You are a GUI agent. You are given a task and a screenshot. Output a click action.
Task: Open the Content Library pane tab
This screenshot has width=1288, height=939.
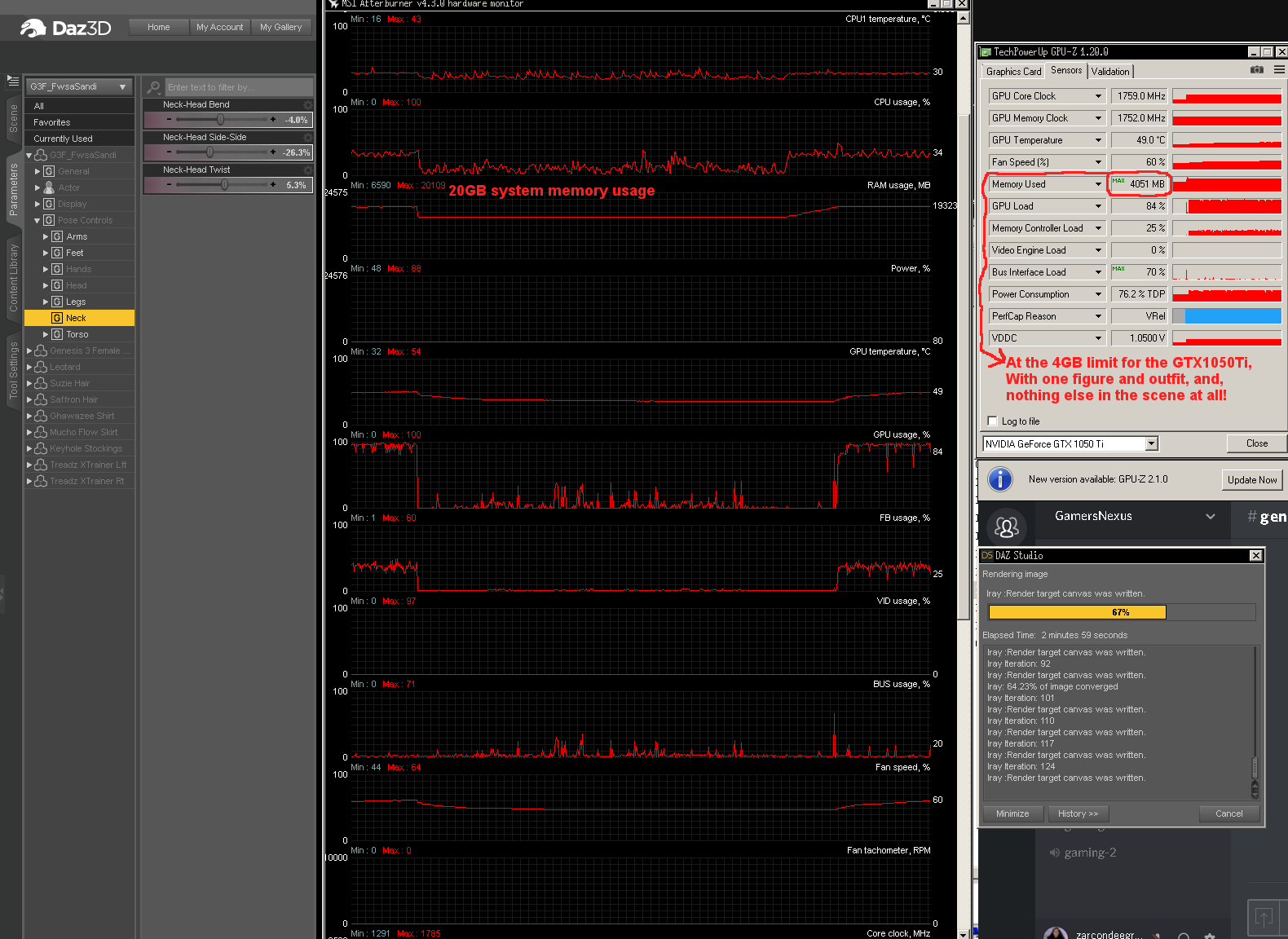[x=13, y=278]
